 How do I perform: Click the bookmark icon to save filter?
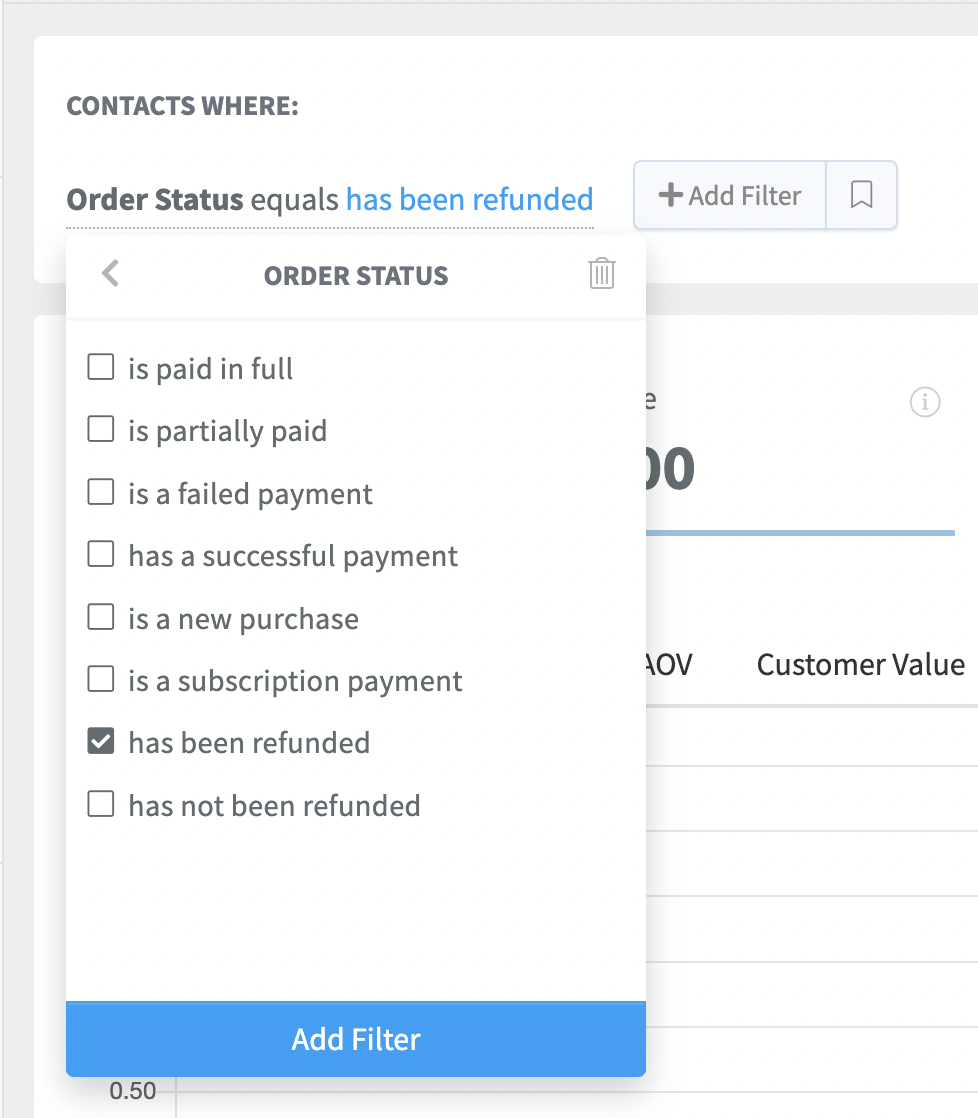(x=861, y=195)
